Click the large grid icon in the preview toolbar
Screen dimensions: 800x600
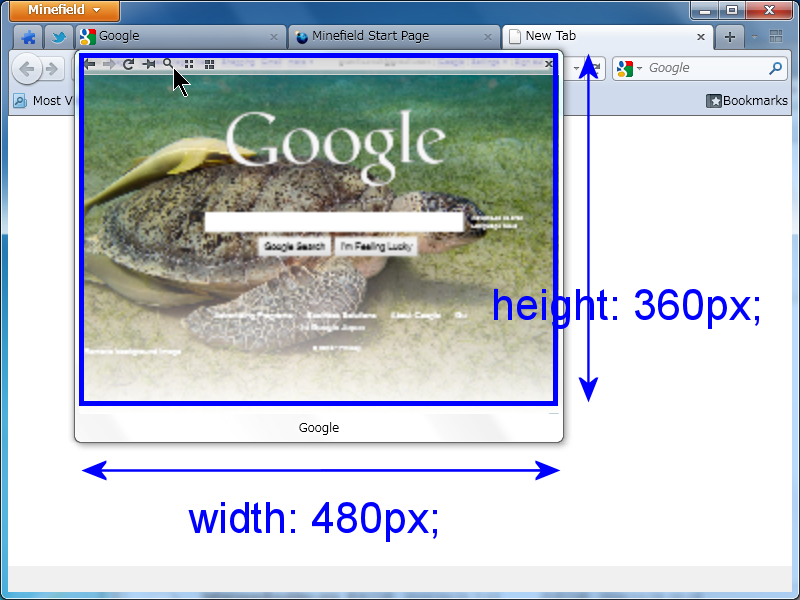[209, 64]
